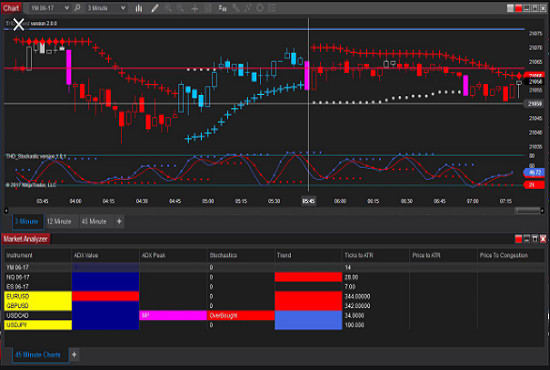550x370 pixels.
Task: Click the 344.00000 ticks to ATR value
Action: pos(357,296)
